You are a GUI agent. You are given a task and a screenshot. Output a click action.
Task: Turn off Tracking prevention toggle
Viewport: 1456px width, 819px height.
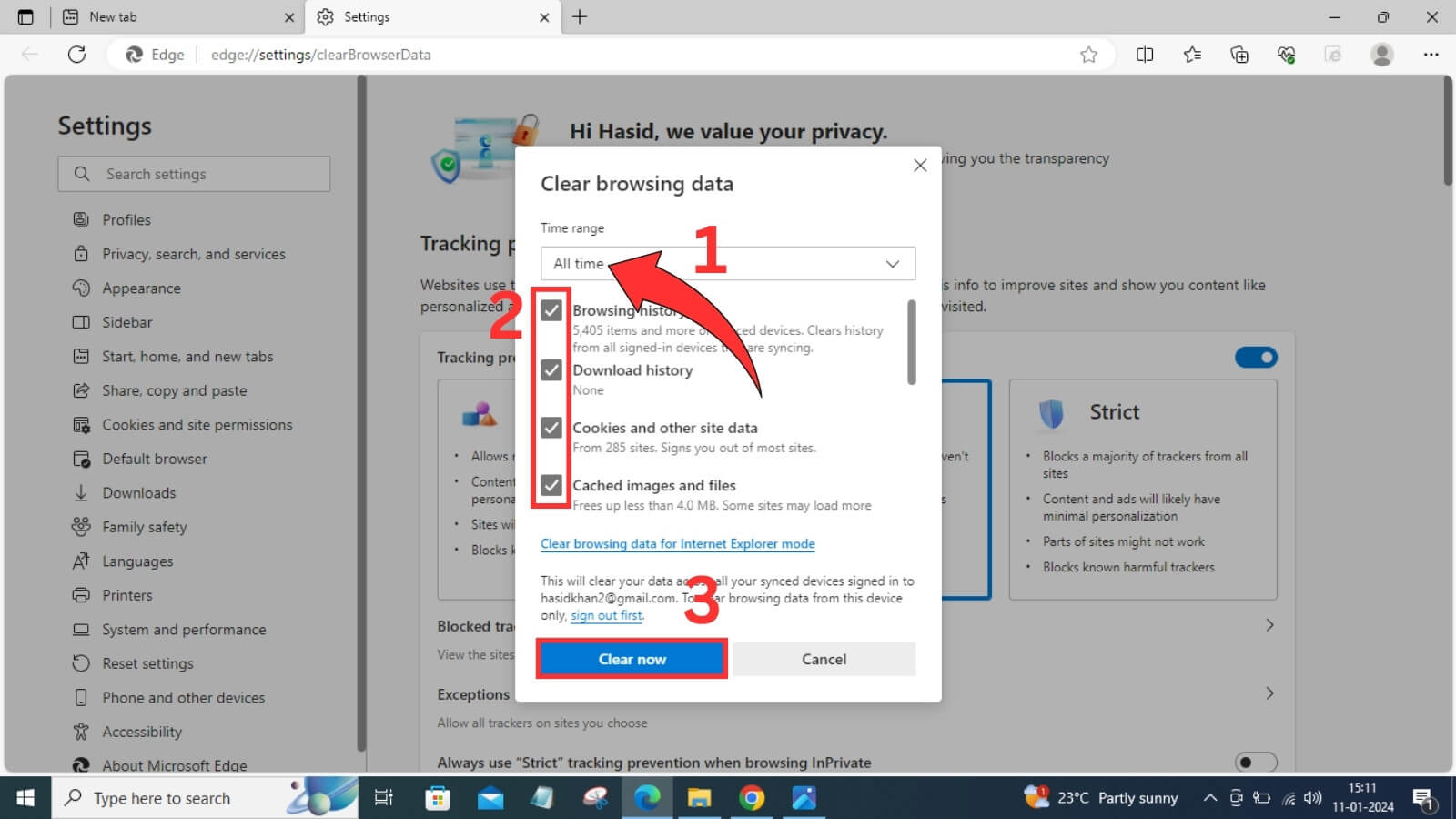(x=1256, y=357)
